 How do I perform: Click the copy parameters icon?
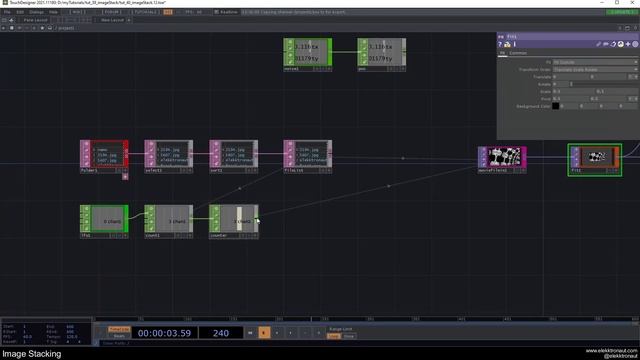(x=613, y=44)
